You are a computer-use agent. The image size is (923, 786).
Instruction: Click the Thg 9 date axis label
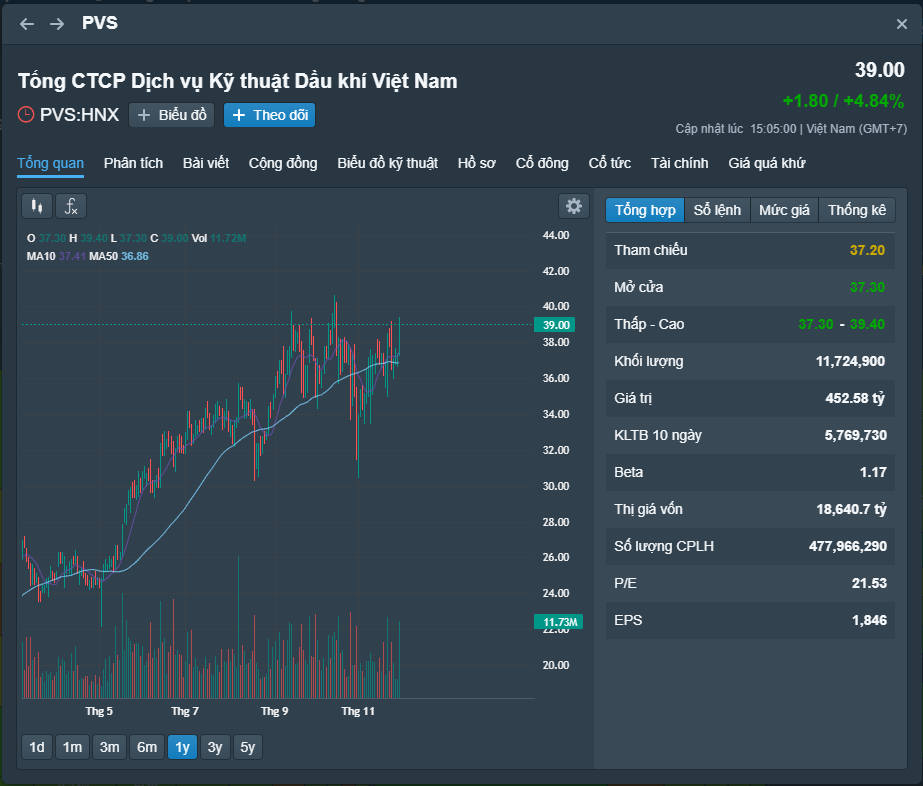pos(274,711)
